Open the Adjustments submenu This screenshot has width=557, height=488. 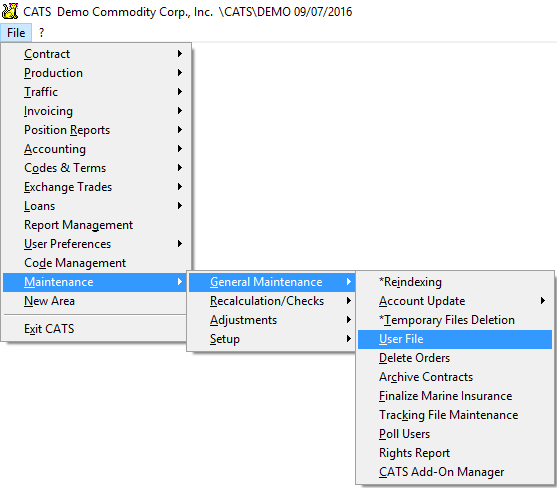272,320
